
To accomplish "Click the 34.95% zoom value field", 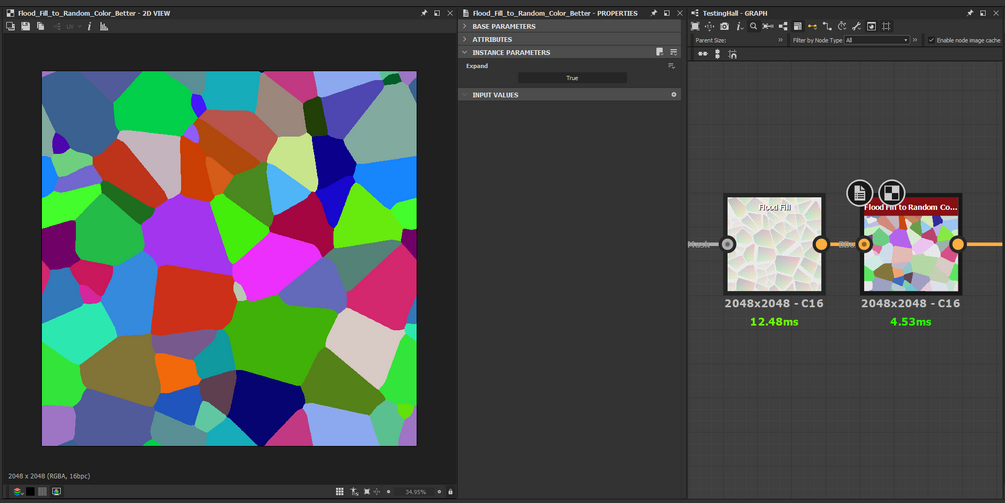I will (415, 491).
